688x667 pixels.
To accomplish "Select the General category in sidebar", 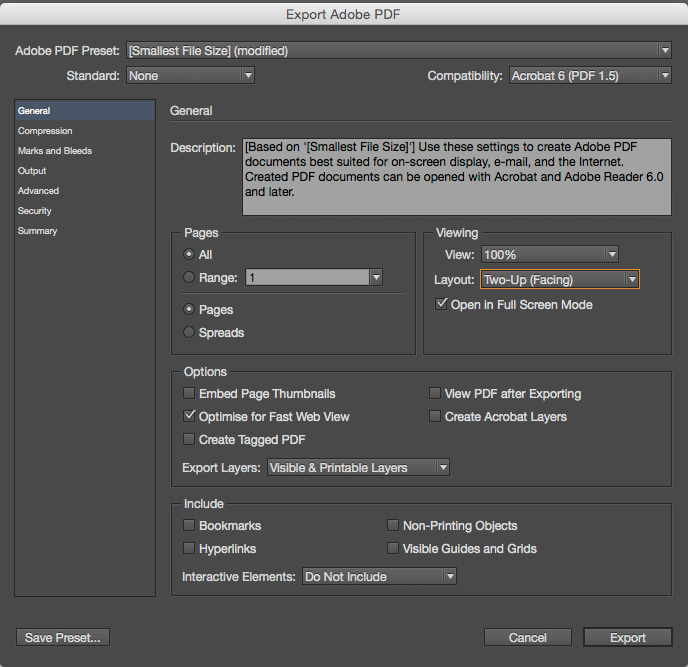I will (x=85, y=111).
